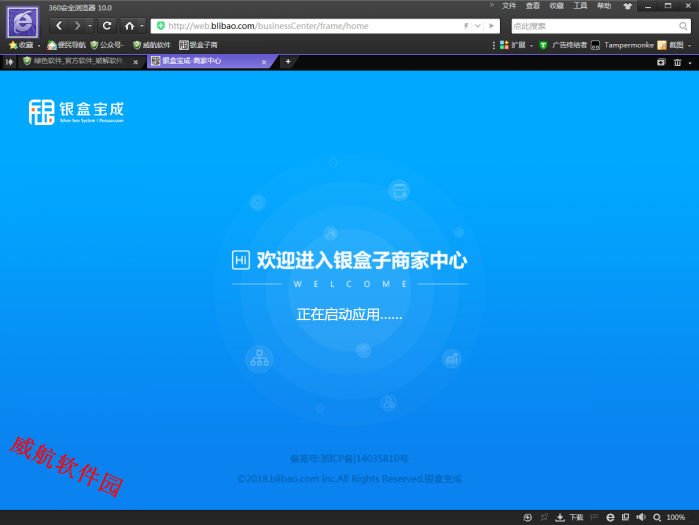Screen dimensions: 699x525
Task: Click the browser back arrow
Action: pyautogui.click(x=59, y=26)
